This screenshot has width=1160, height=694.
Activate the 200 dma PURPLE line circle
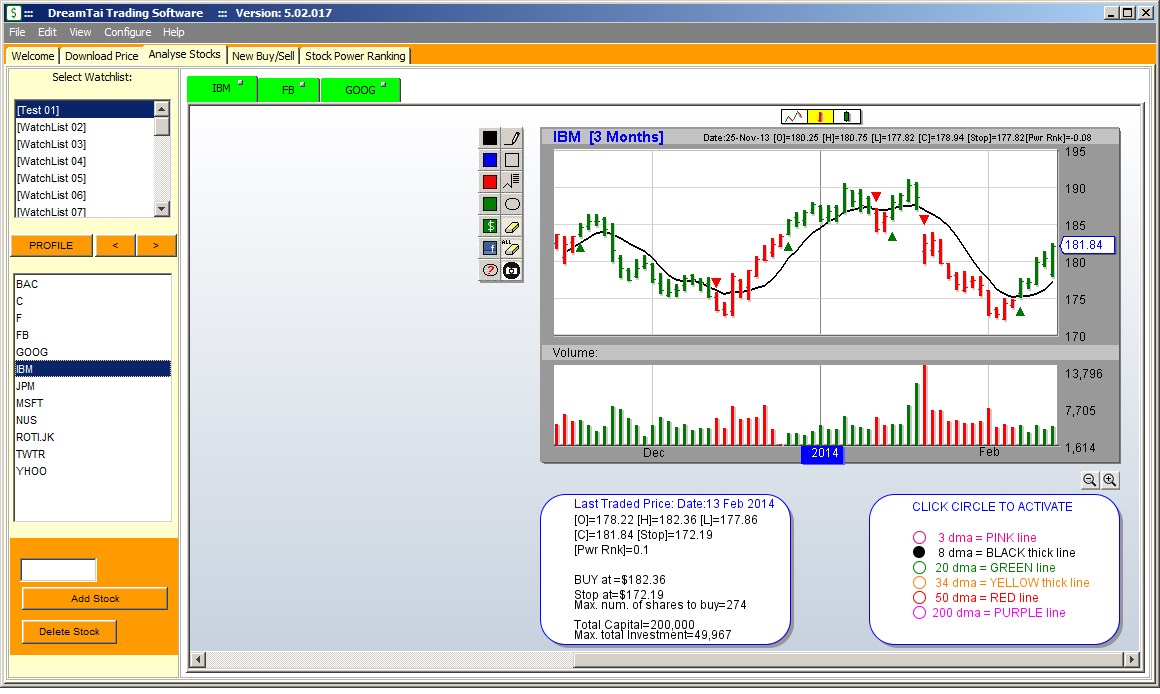click(920, 613)
